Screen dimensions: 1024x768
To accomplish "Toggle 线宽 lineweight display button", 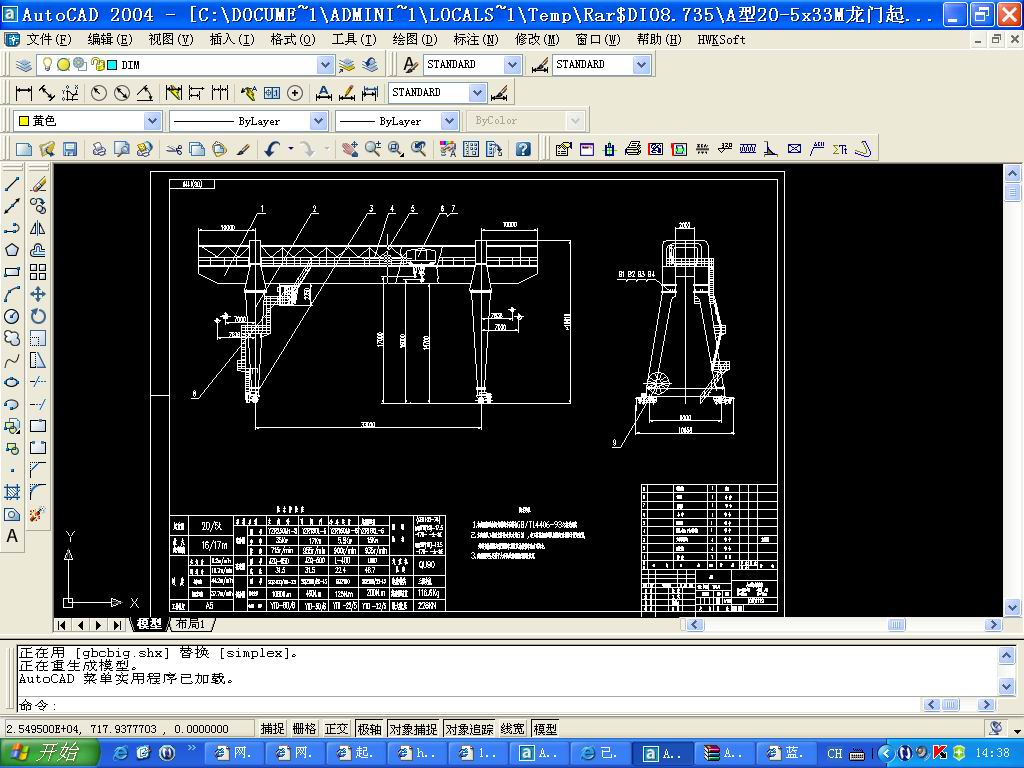I will 513,729.
